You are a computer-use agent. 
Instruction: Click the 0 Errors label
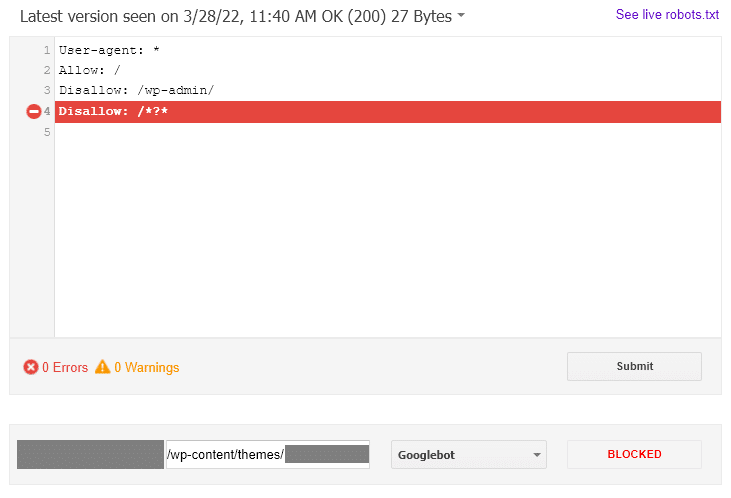click(65, 367)
